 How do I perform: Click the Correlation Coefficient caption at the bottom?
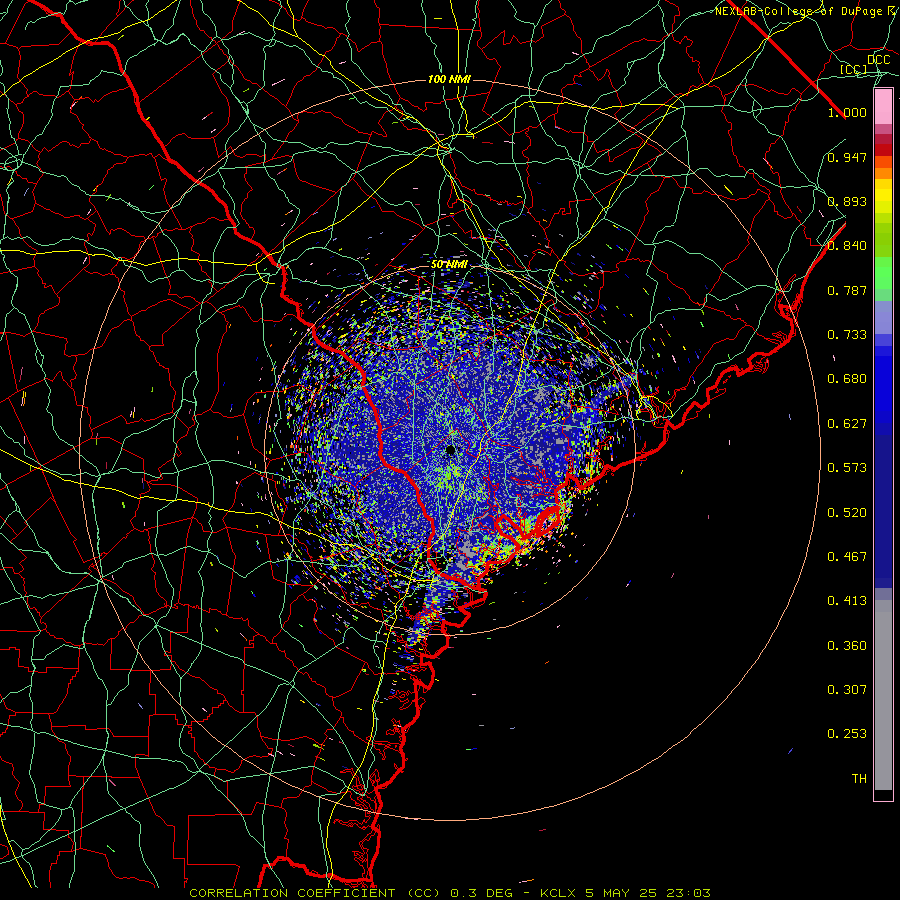315,893
